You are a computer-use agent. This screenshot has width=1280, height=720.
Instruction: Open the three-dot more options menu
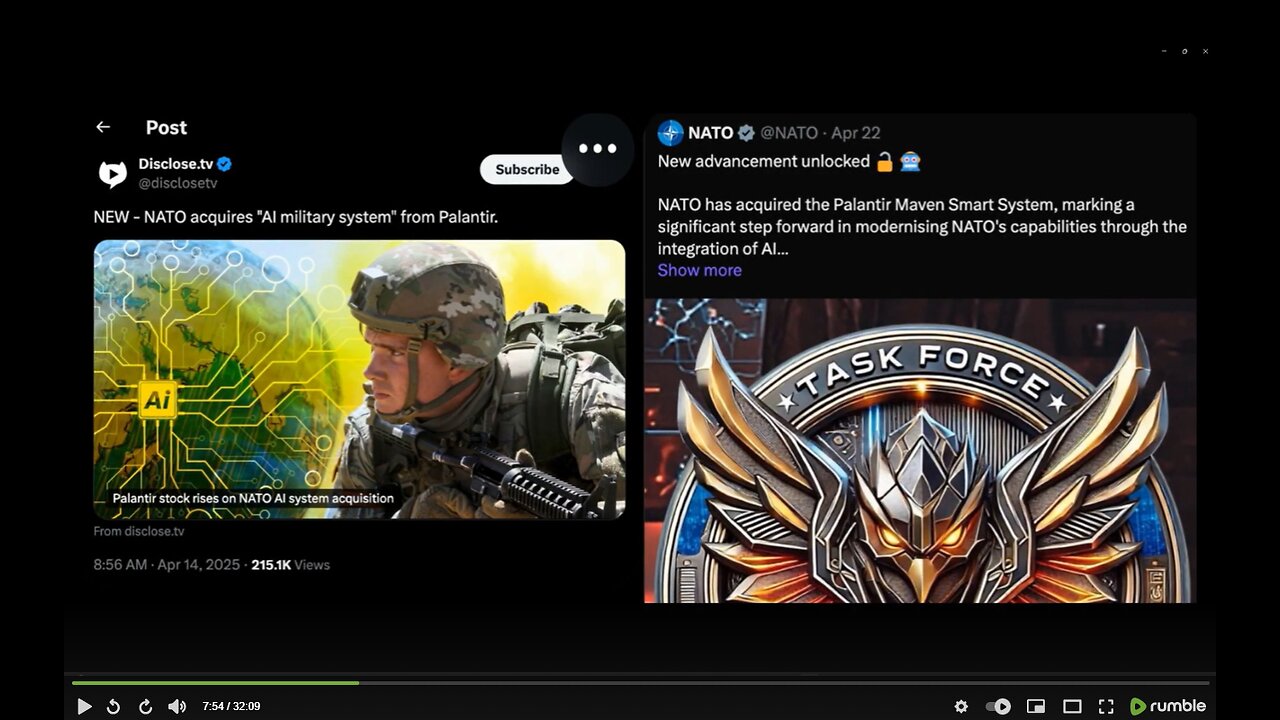pyautogui.click(x=598, y=149)
